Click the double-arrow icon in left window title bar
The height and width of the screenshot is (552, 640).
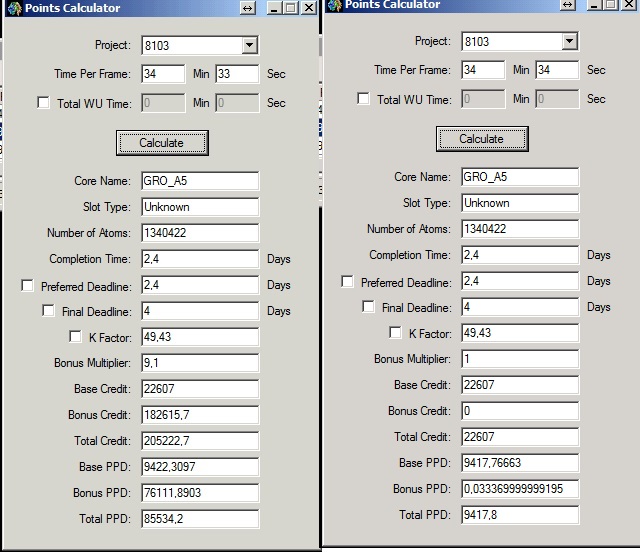click(248, 8)
